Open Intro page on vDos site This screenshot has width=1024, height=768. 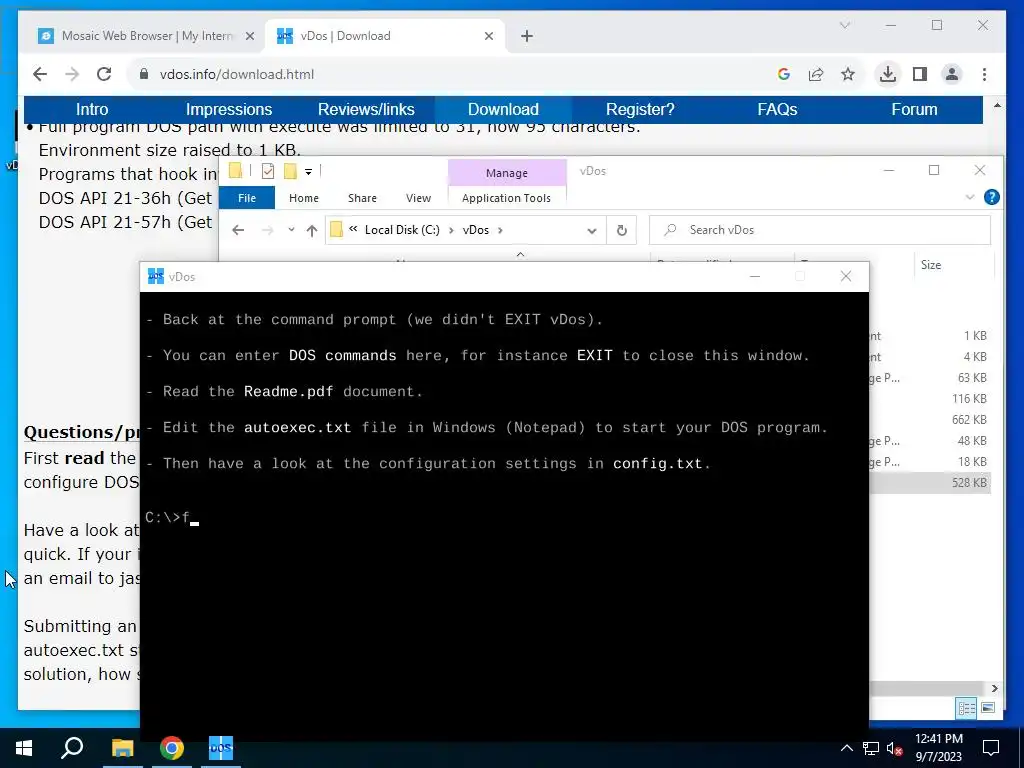pos(92,110)
